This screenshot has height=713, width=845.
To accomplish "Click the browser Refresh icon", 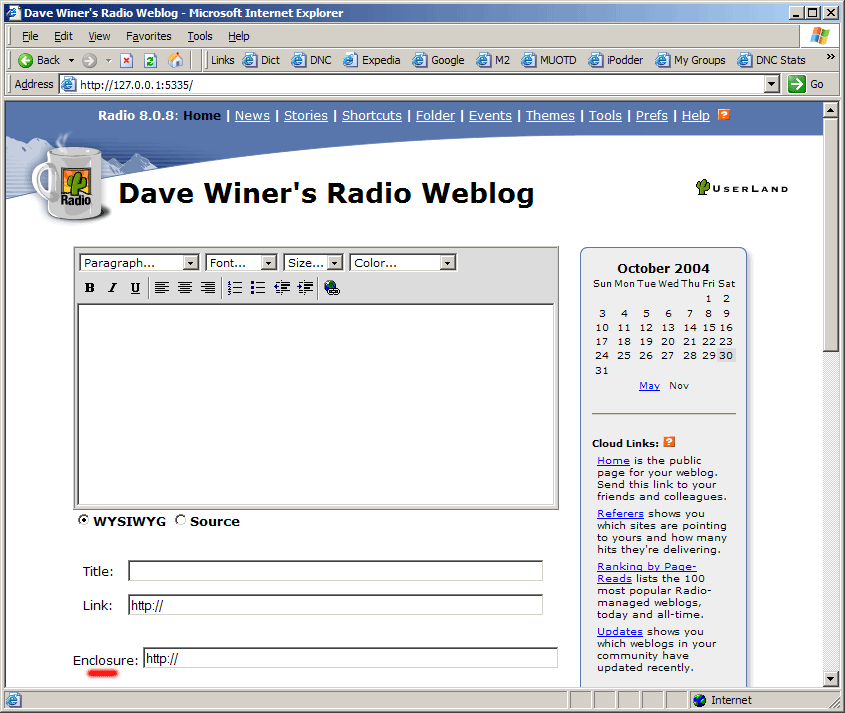I will pyautogui.click(x=151, y=60).
